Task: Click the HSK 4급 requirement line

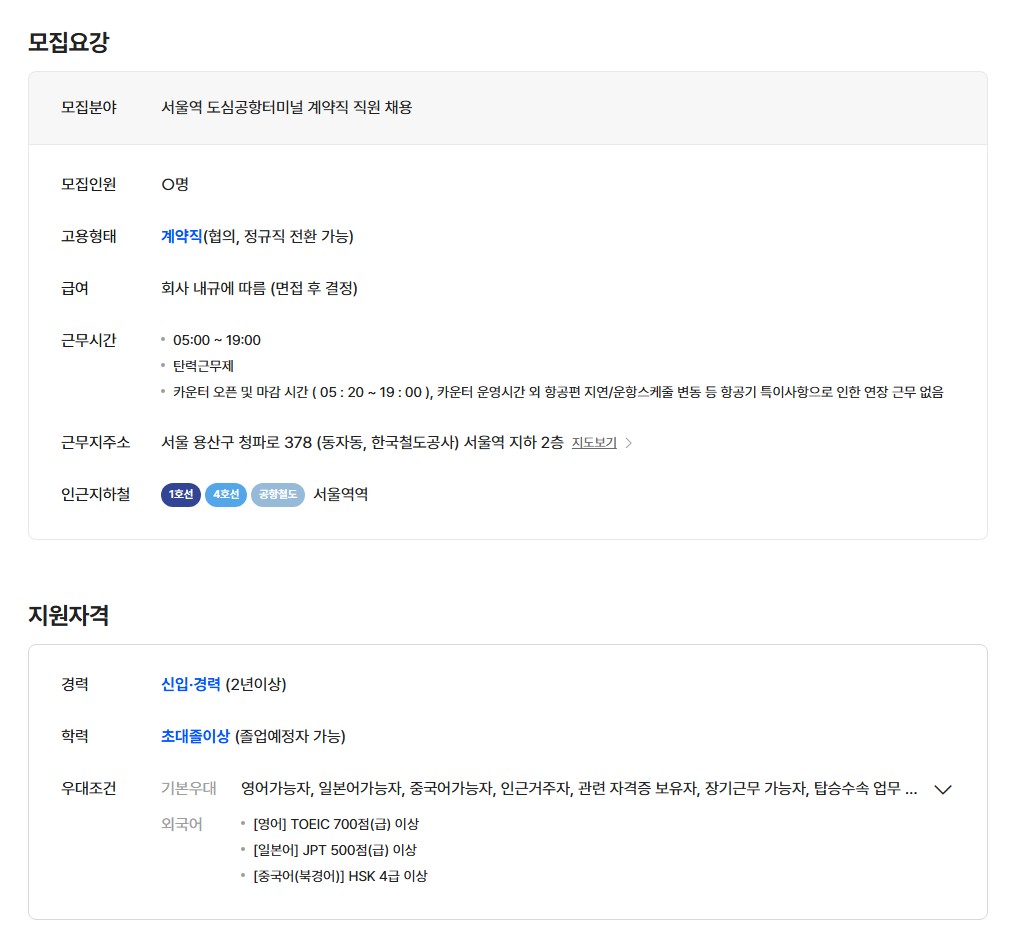Action: pyautogui.click(x=340, y=876)
